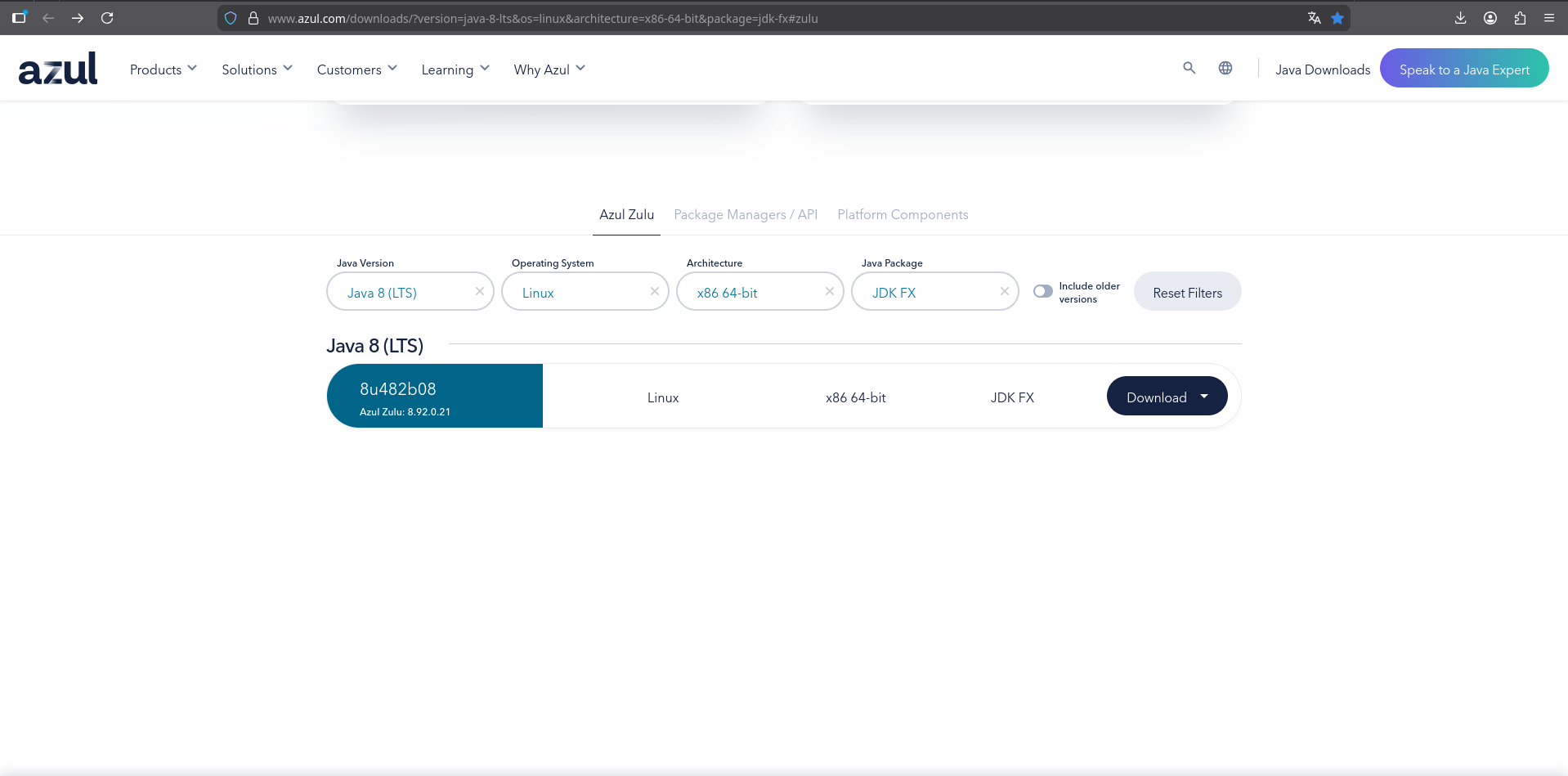
Task: Open the language globe icon
Action: (x=1225, y=68)
